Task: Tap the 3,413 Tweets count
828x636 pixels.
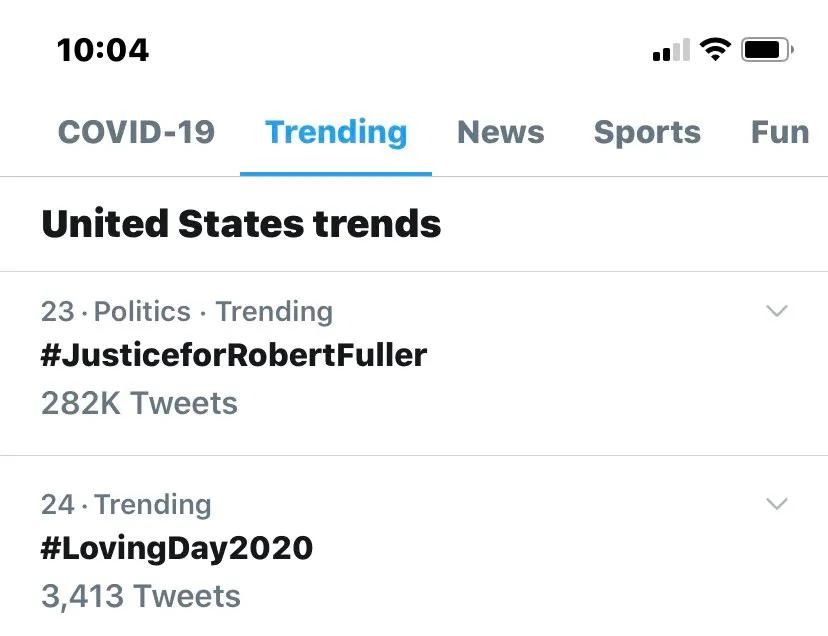Action: tap(141, 596)
